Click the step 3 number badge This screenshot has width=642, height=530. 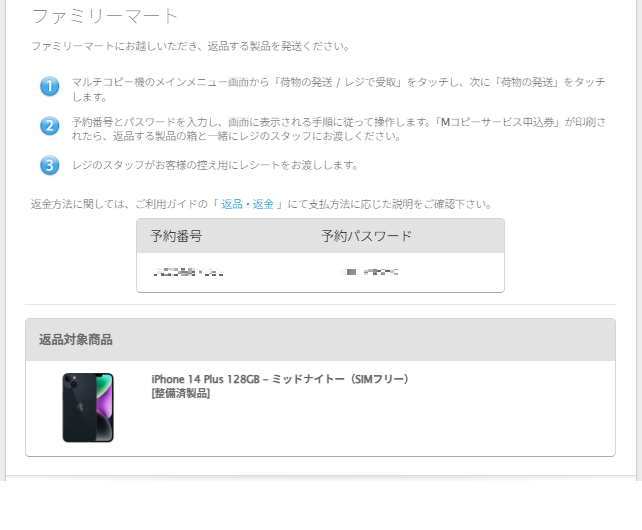point(50,165)
